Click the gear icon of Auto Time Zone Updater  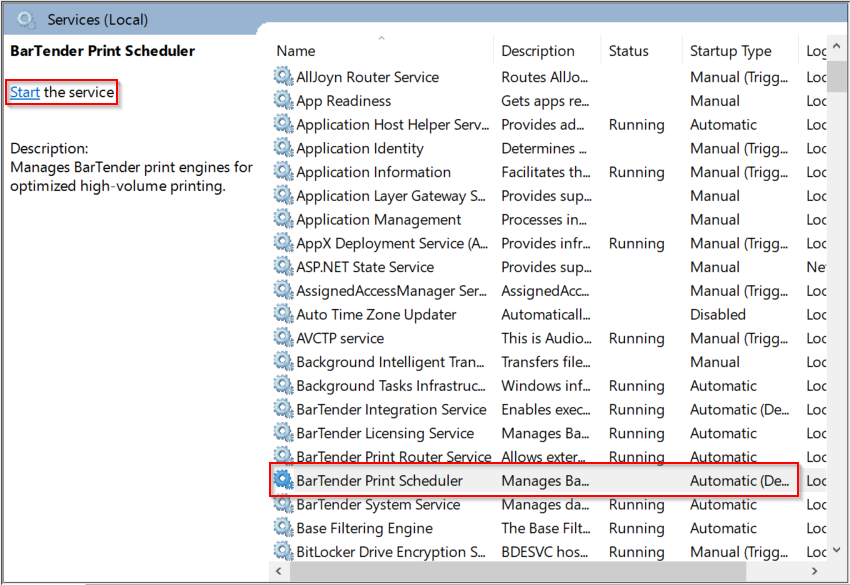click(284, 314)
